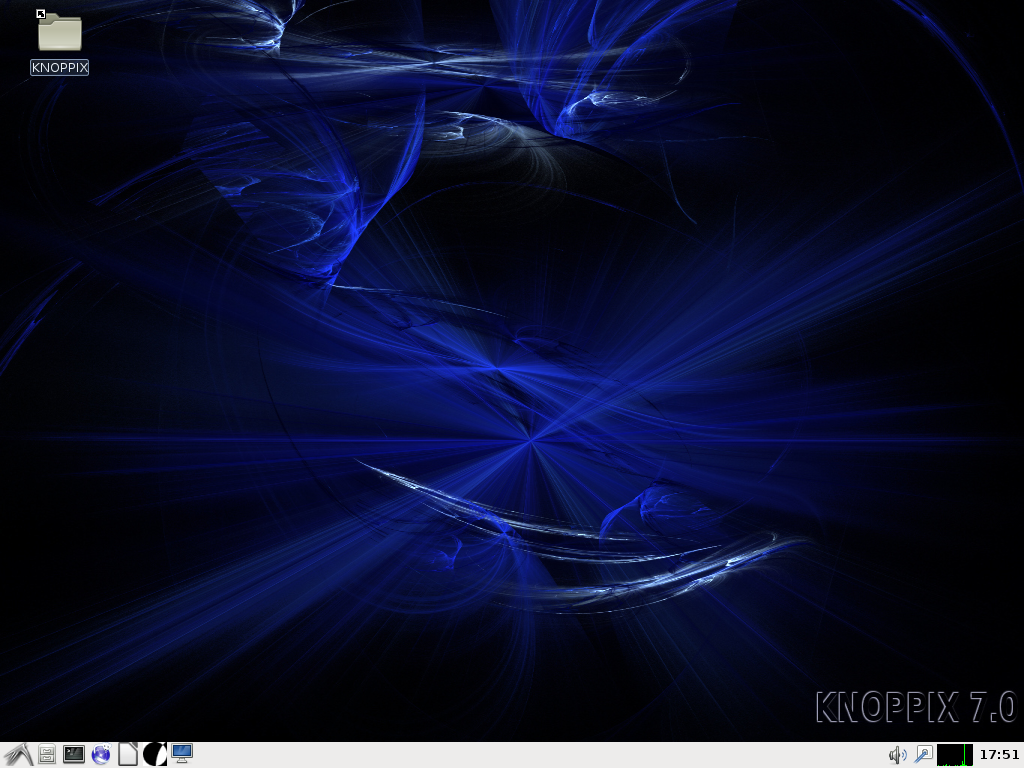Click the 17:51 clock in the panel
This screenshot has width=1024, height=768.
coord(999,755)
